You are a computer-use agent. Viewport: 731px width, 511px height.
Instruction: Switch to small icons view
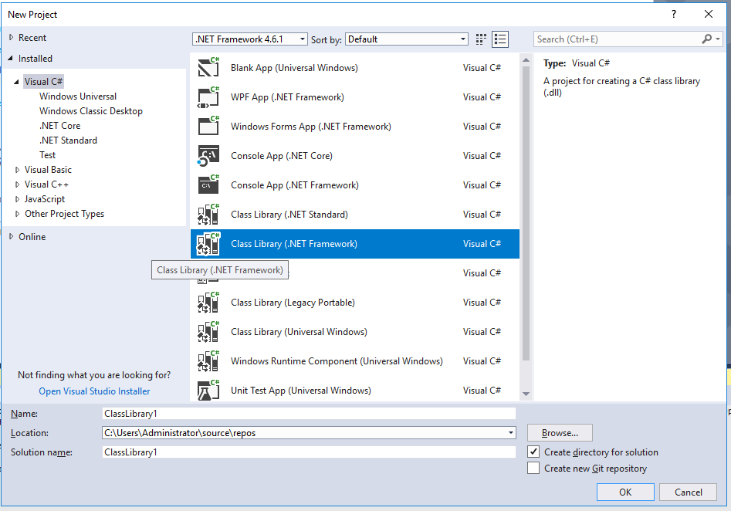click(481, 39)
